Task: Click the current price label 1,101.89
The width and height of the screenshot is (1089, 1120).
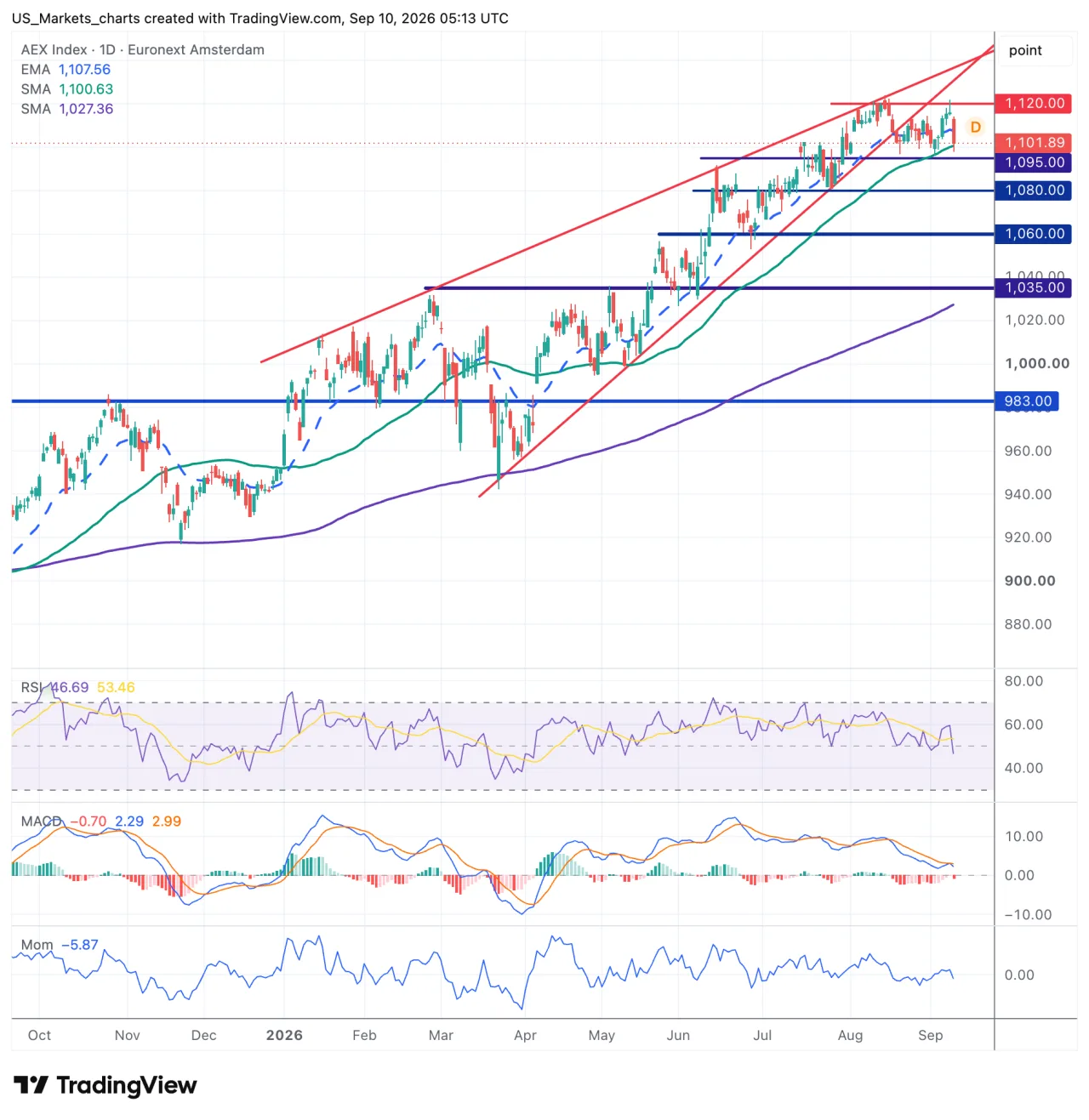Action: pos(1034,143)
